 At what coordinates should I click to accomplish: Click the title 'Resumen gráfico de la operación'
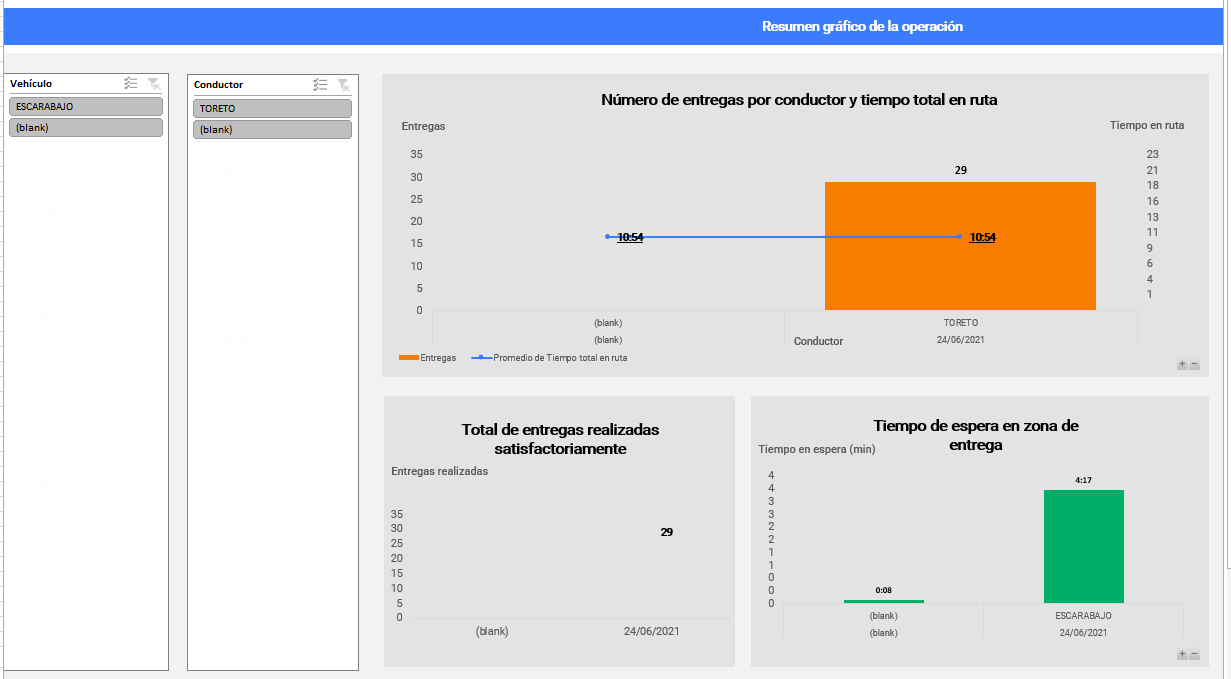(x=862, y=27)
